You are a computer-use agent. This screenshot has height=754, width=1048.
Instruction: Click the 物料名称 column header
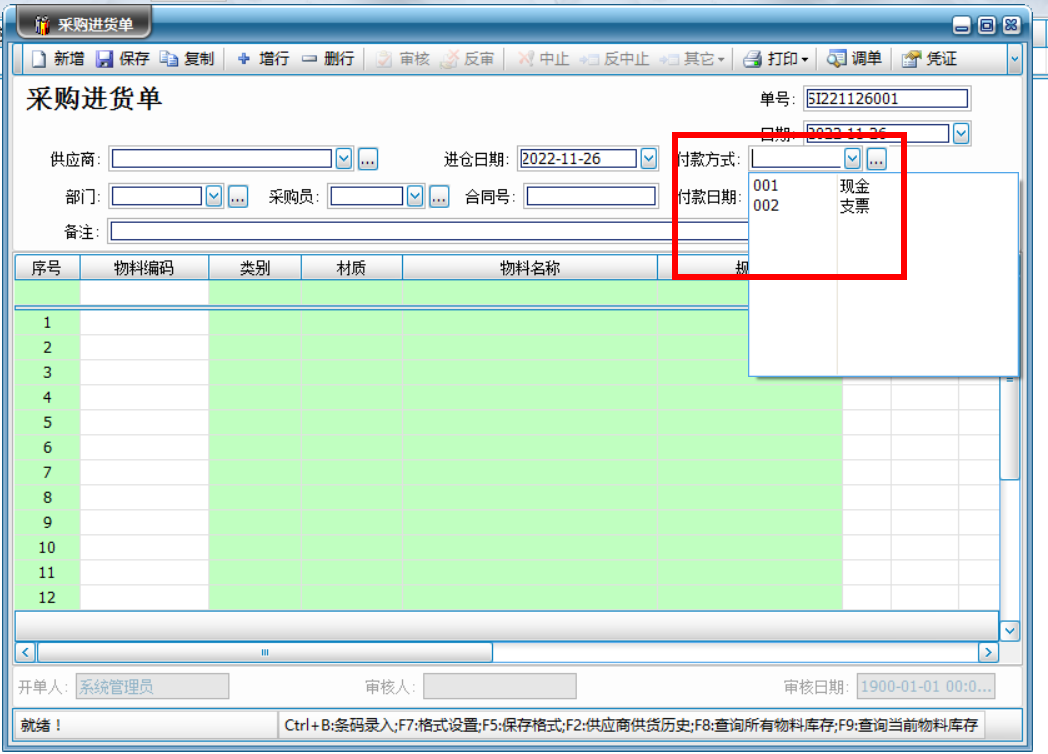coord(530,268)
